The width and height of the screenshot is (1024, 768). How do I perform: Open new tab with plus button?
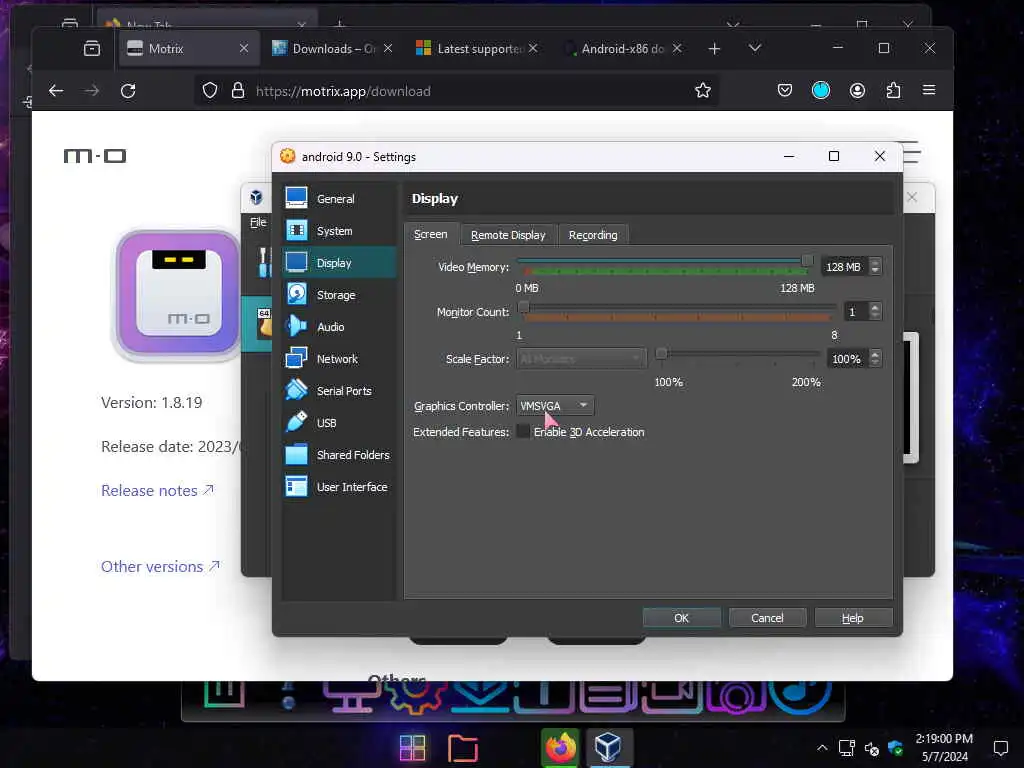coord(714,48)
